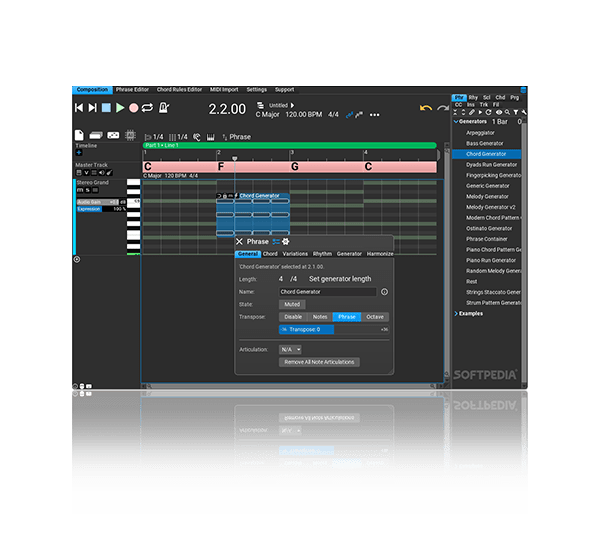This screenshot has width=600, height=543.
Task: Click Set generator length
Action: [x=340, y=279]
